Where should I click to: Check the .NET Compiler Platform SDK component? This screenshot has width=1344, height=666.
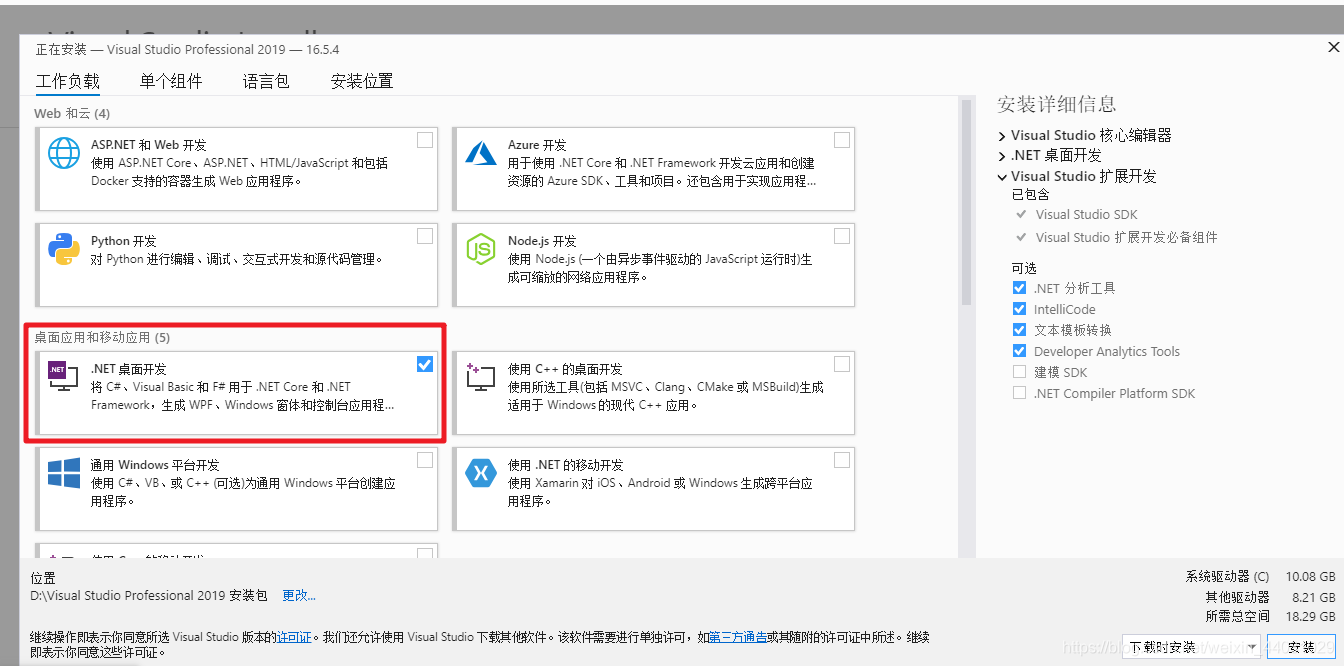tap(1019, 393)
